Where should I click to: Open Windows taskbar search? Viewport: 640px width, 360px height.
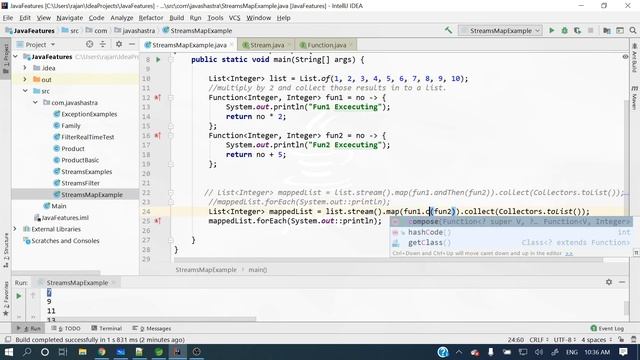(27, 352)
